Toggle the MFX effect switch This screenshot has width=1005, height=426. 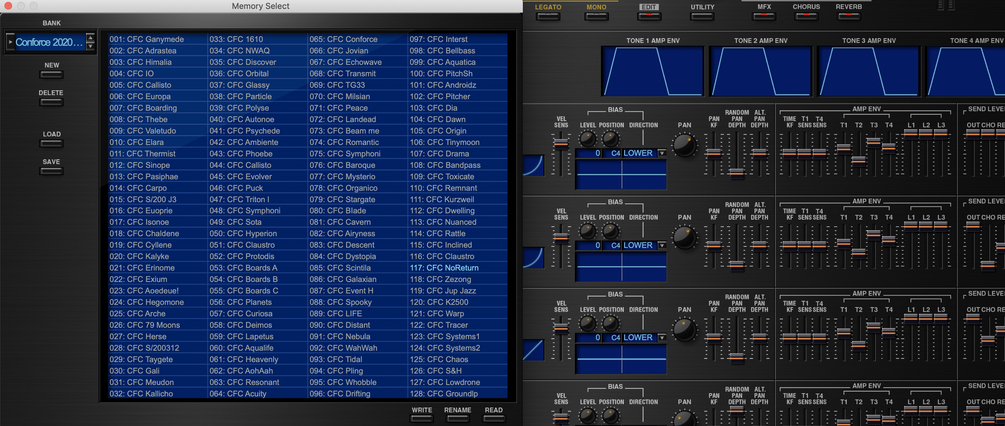tap(764, 16)
